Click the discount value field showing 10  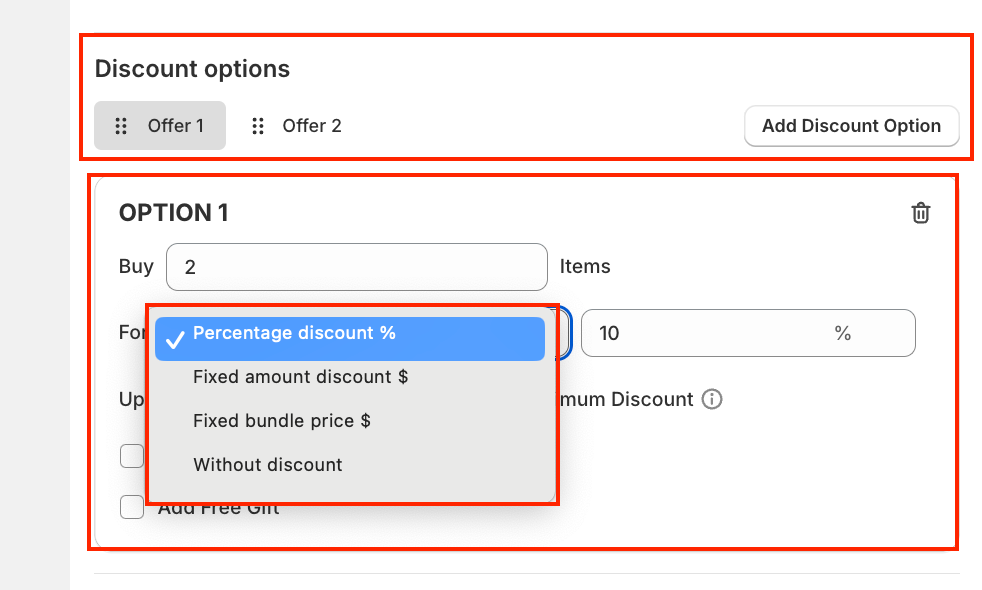tap(700, 333)
